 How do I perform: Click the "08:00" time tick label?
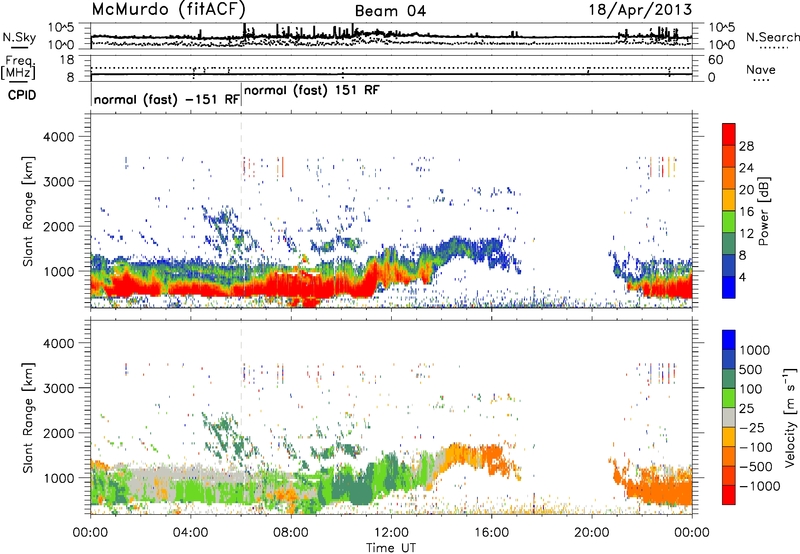click(291, 533)
